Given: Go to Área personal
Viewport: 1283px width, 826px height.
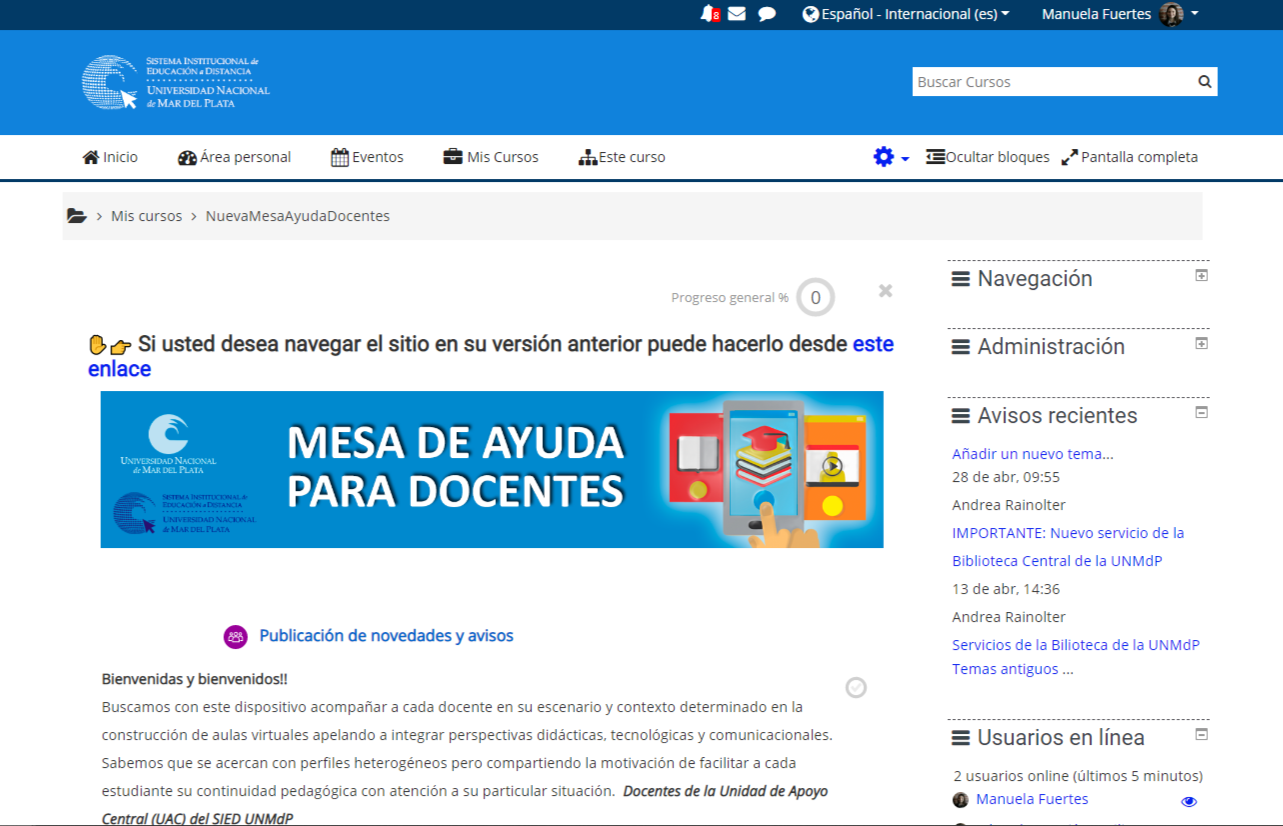Looking at the screenshot, I should pyautogui.click(x=235, y=157).
